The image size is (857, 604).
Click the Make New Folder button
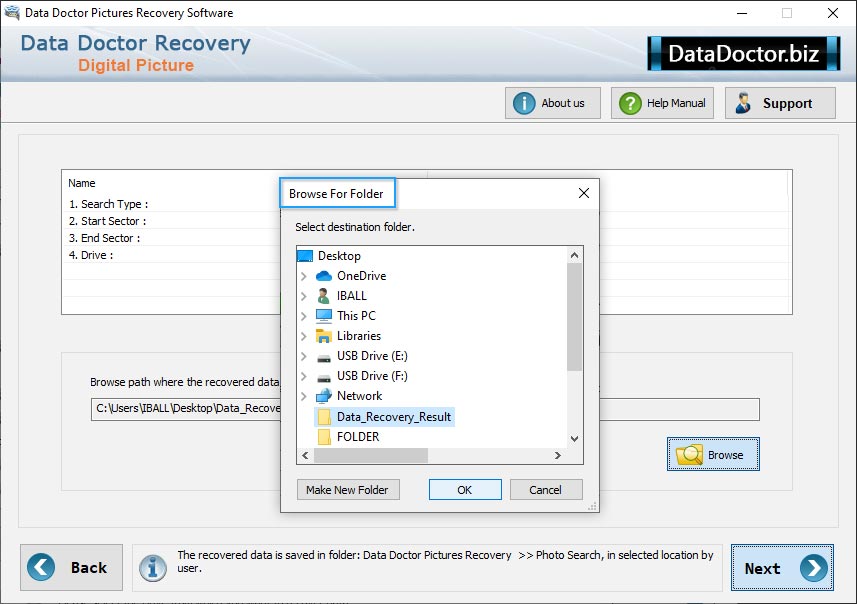pos(348,490)
